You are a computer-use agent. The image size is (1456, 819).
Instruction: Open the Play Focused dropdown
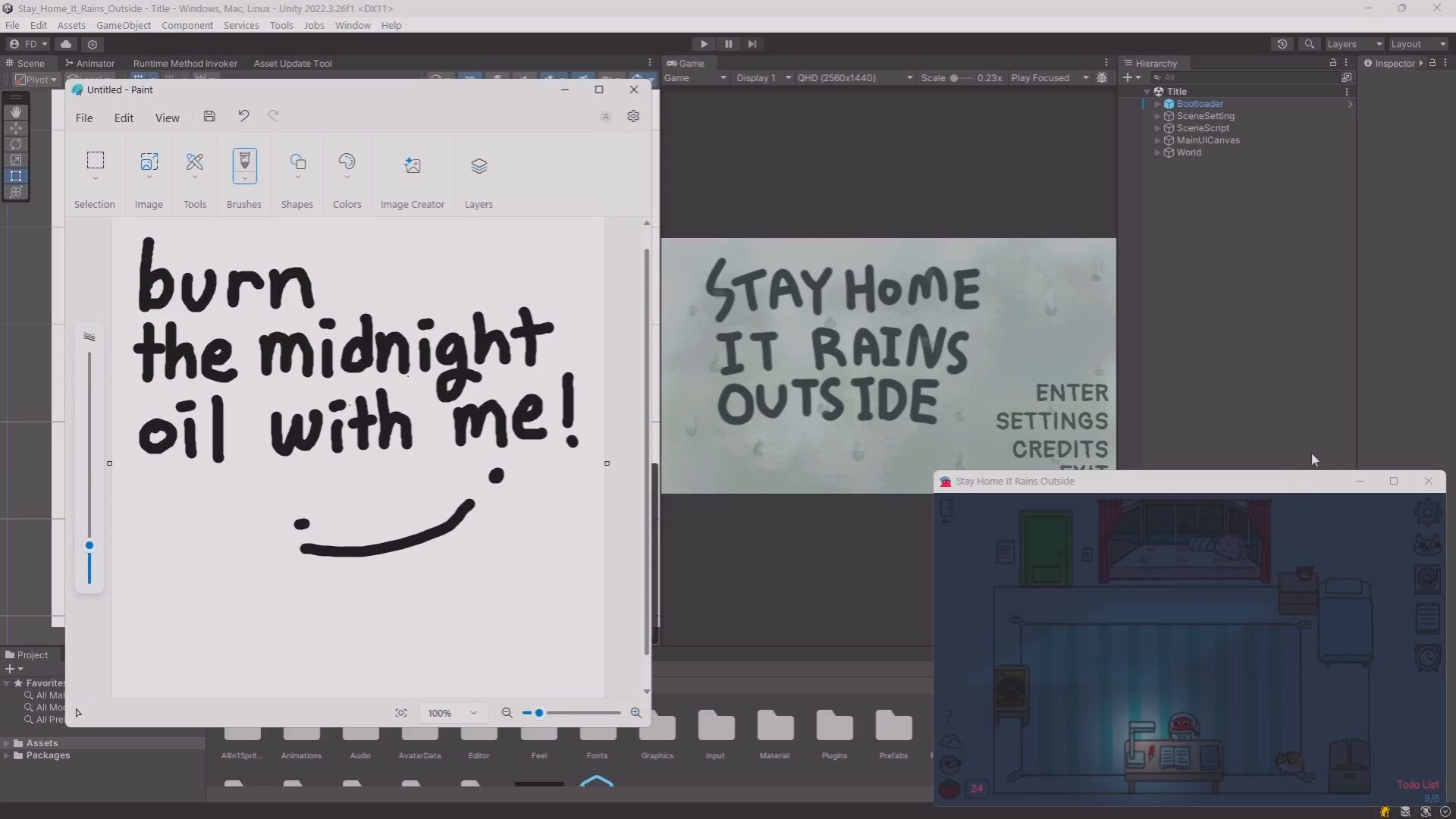[x=1050, y=77]
